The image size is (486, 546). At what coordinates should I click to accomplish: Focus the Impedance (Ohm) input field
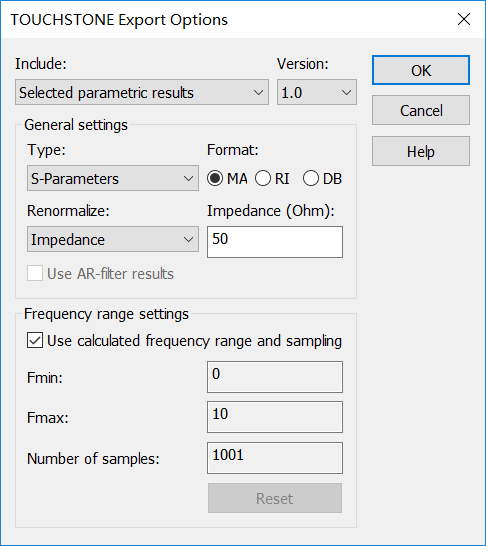click(275, 242)
